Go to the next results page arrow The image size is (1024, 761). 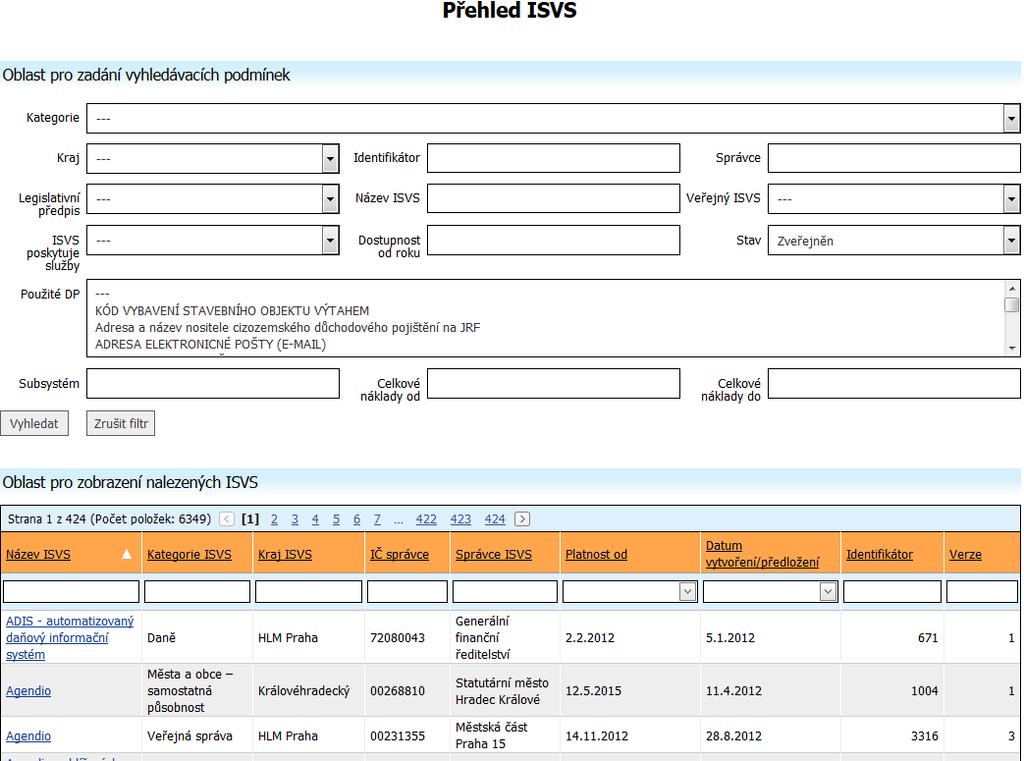(522, 519)
